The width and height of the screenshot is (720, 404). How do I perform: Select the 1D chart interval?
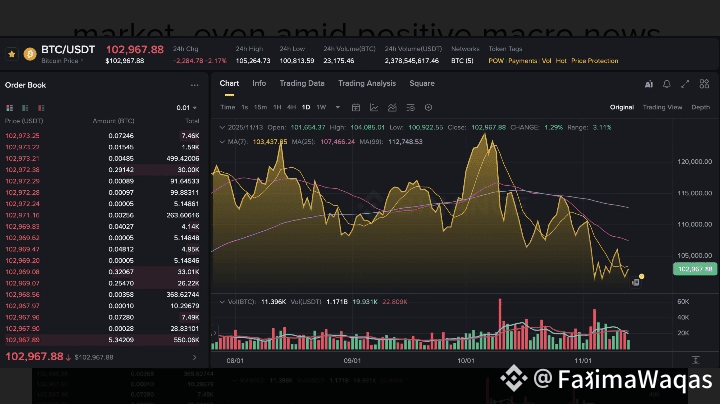(306, 107)
